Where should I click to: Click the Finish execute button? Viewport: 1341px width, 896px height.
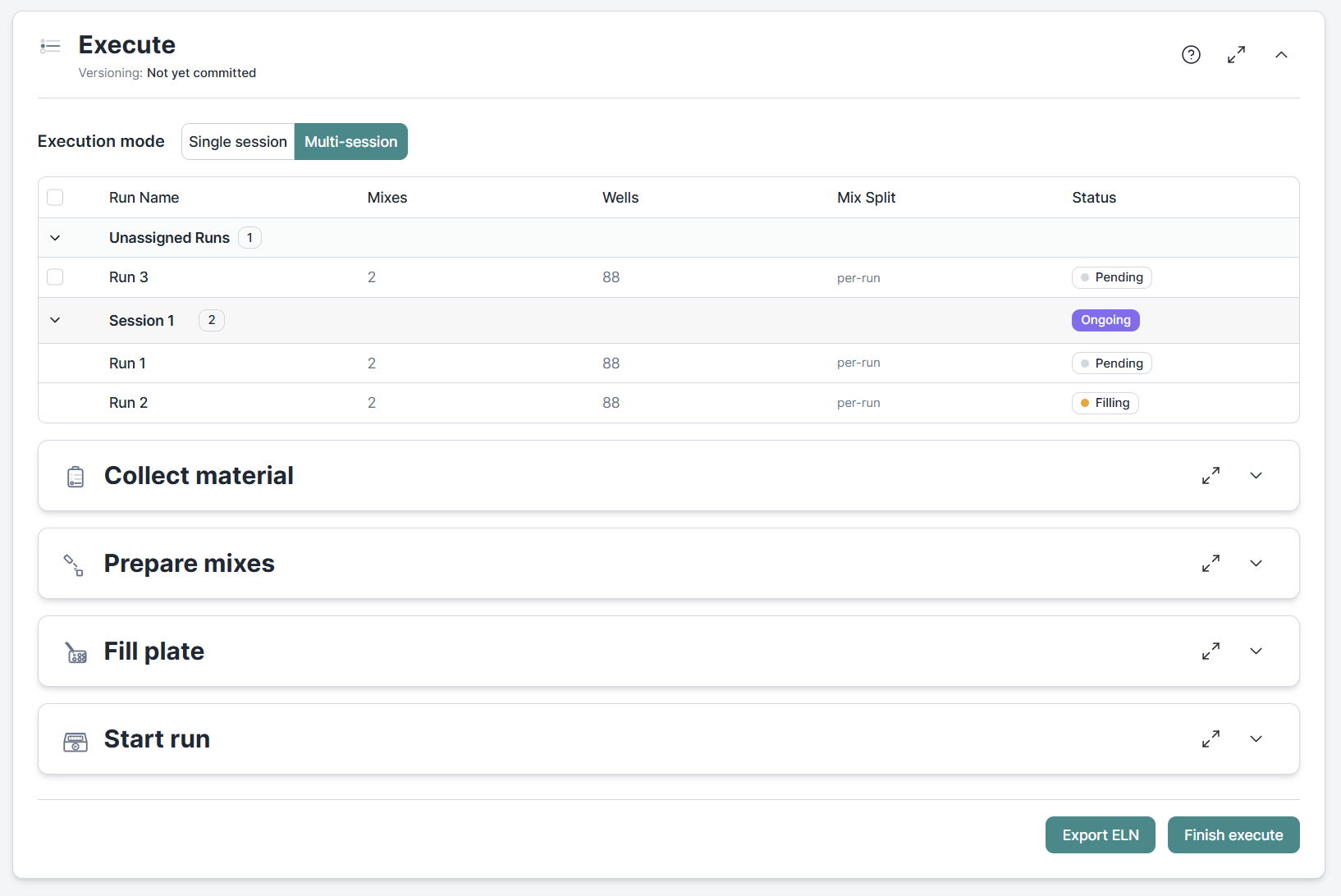click(1233, 834)
